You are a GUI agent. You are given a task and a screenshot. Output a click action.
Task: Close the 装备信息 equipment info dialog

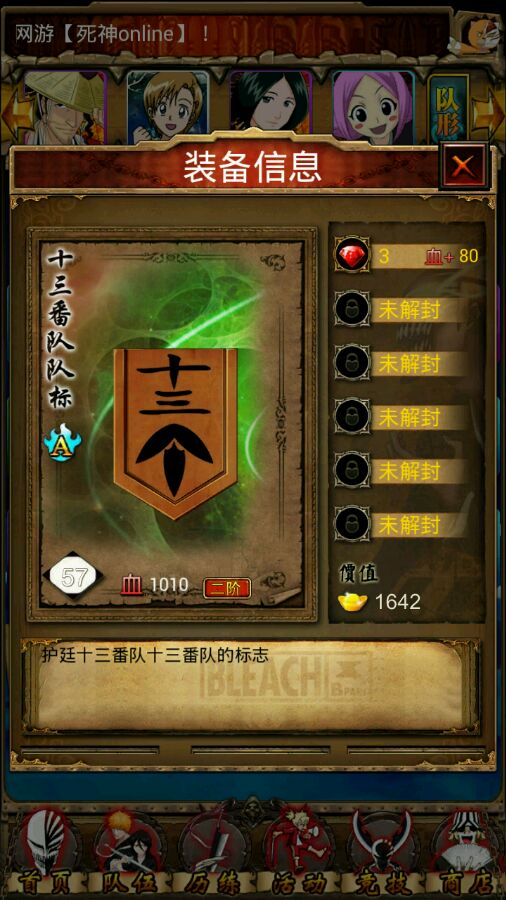coord(463,166)
